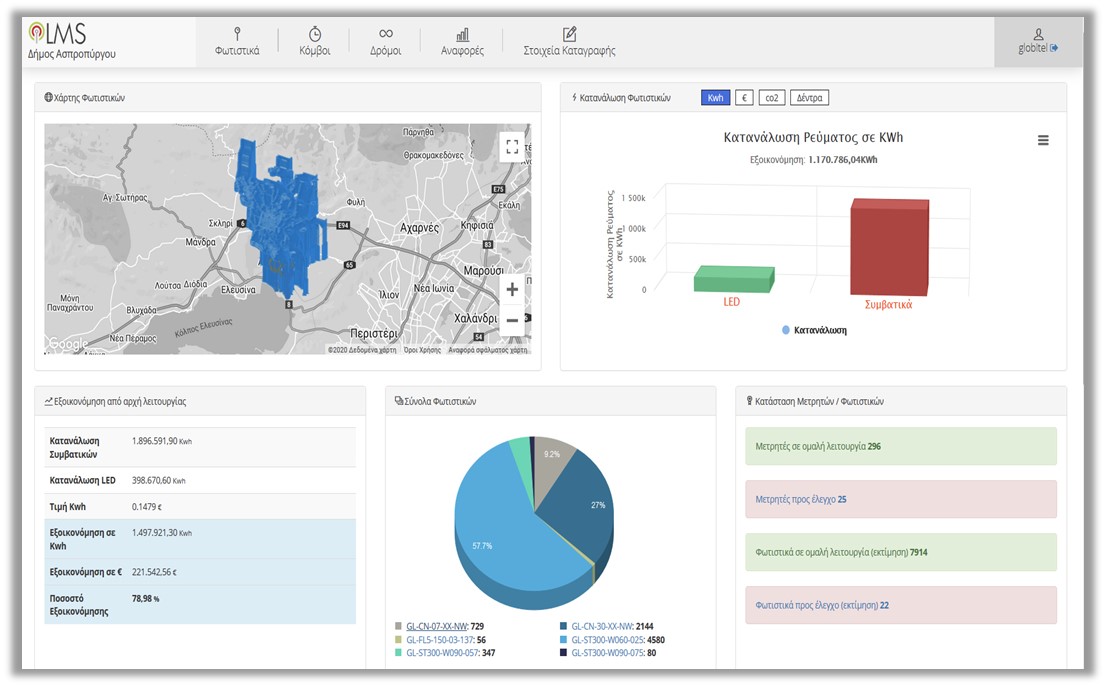This screenshot has height=686, width=1106.
Task: Click the GL-ST300-W060-025 legend entry
Action: tap(610, 640)
